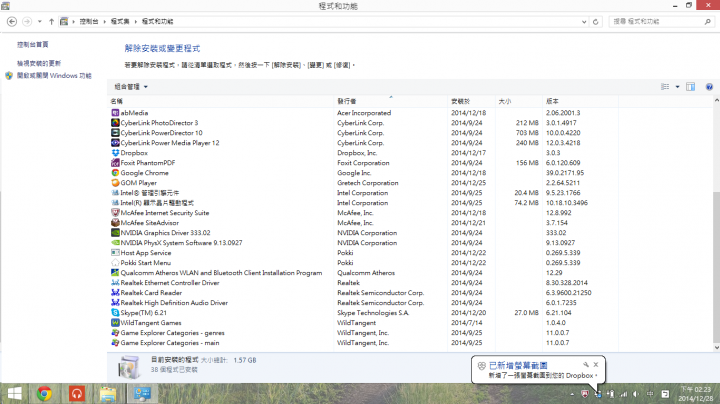The width and height of the screenshot is (720, 404).
Task: Open File Explorer from the taskbar
Action: coord(108,394)
